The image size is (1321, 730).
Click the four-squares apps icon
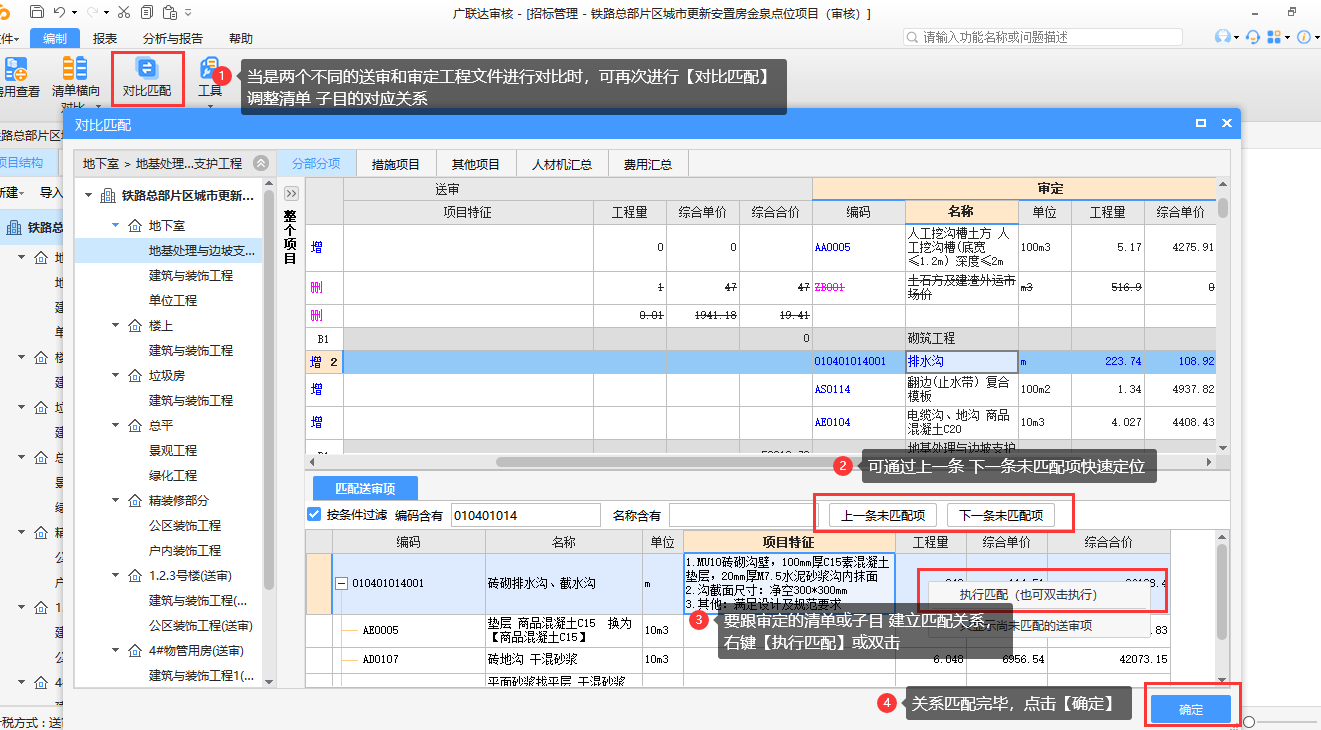coord(1274,37)
